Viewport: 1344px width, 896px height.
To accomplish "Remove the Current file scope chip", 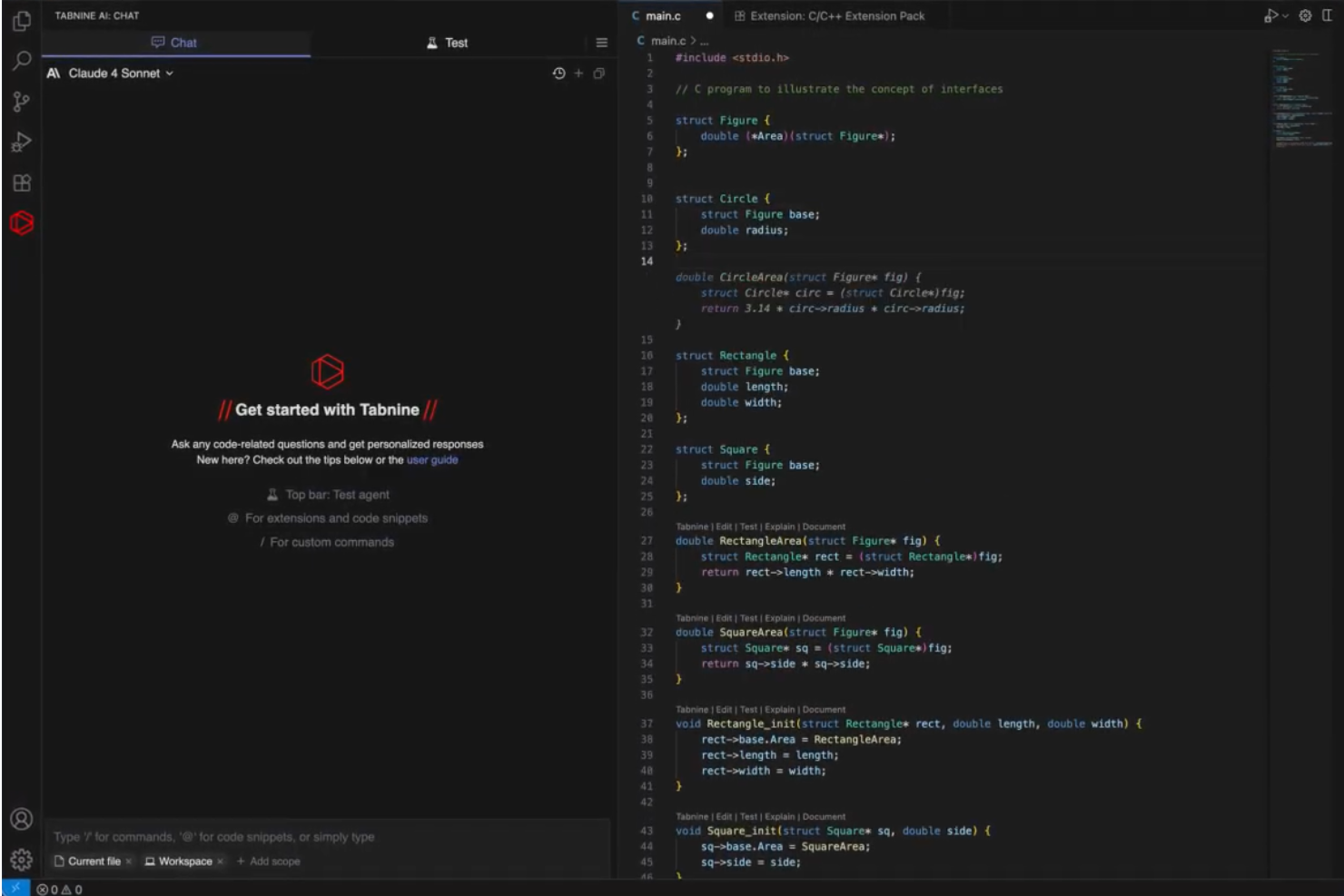I will pos(128,862).
